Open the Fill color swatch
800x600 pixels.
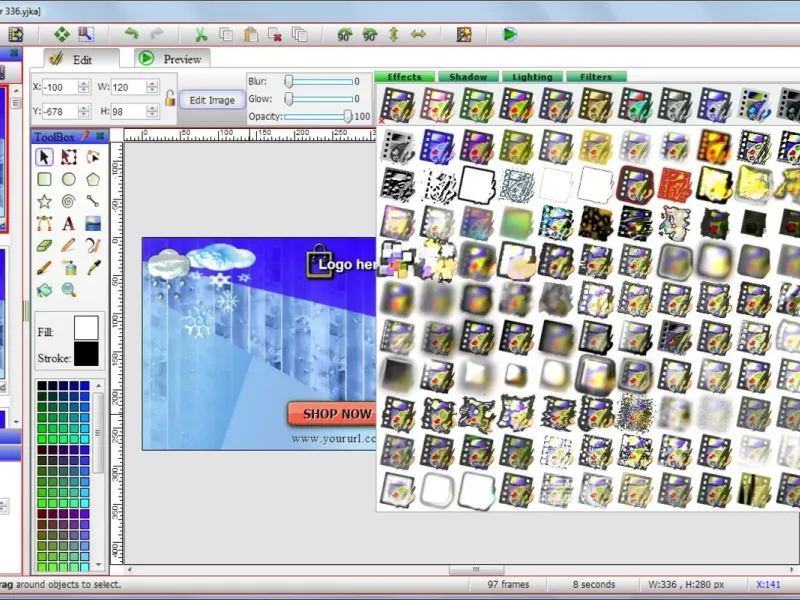(86, 328)
